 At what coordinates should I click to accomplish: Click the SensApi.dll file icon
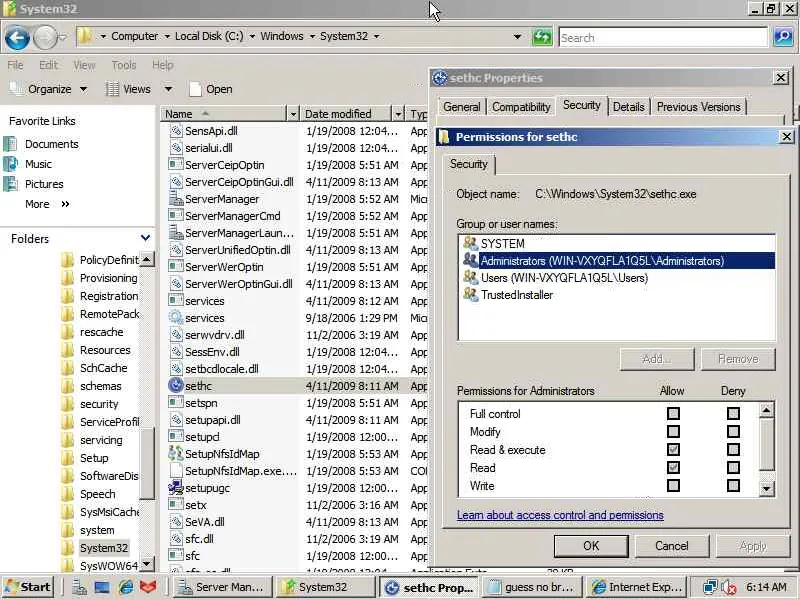(176, 131)
